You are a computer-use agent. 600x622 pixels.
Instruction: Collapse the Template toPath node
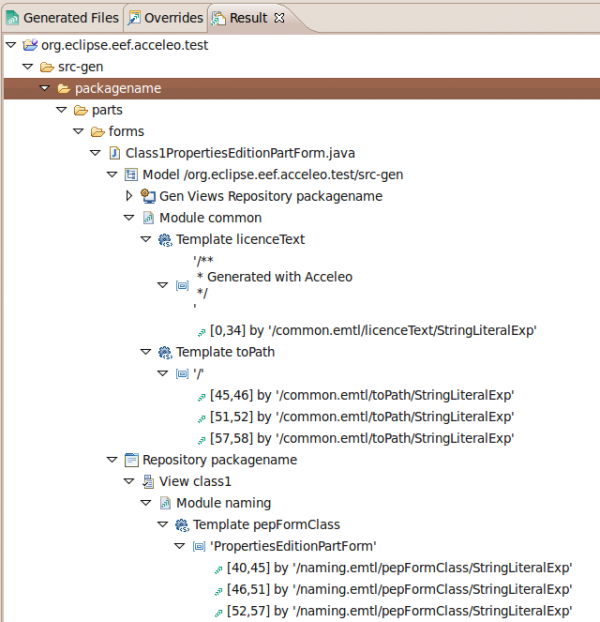146,352
